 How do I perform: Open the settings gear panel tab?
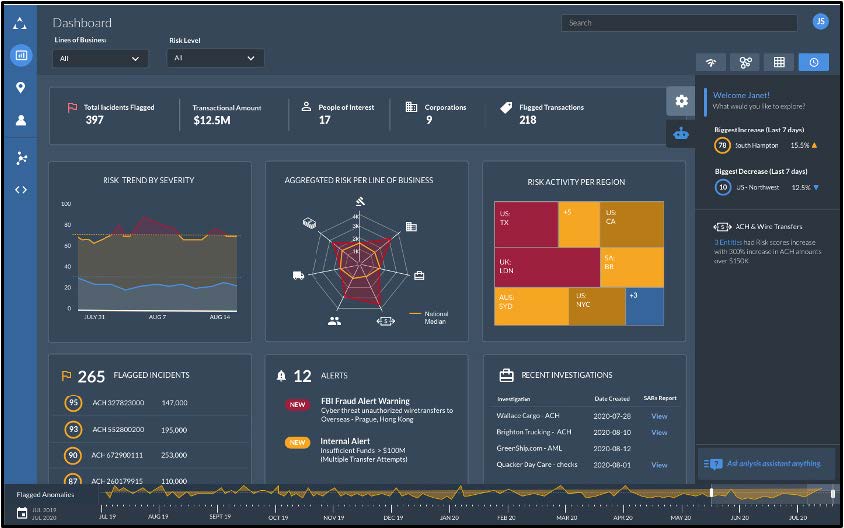[x=681, y=101]
